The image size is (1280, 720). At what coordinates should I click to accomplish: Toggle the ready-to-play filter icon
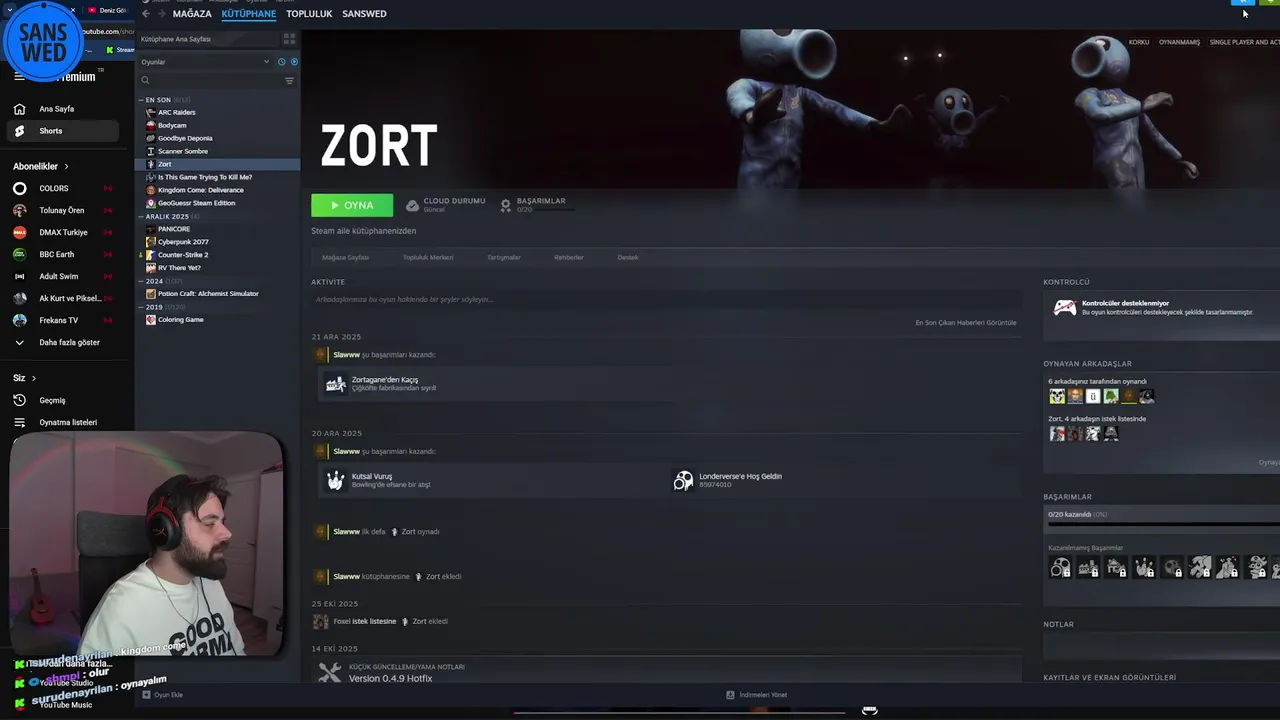click(x=293, y=62)
